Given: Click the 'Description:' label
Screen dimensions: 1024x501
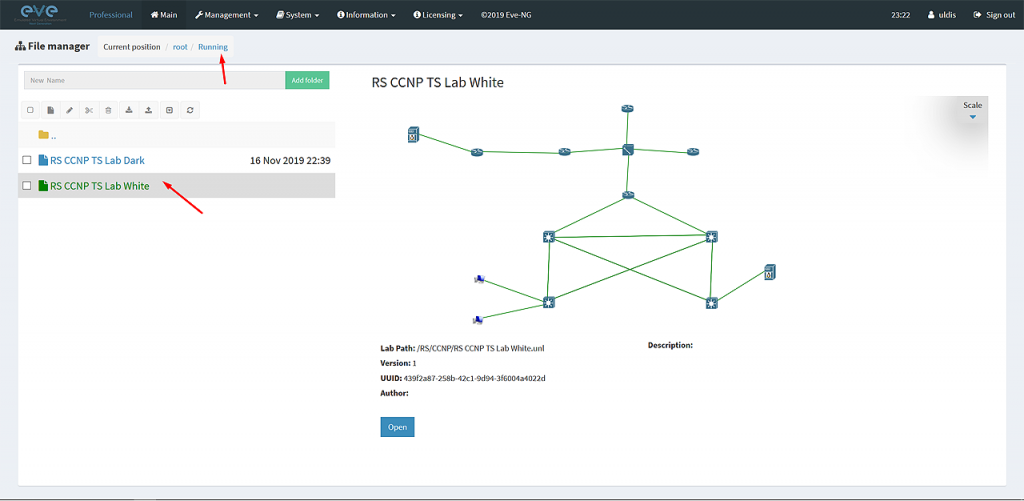Looking at the screenshot, I should (670, 345).
